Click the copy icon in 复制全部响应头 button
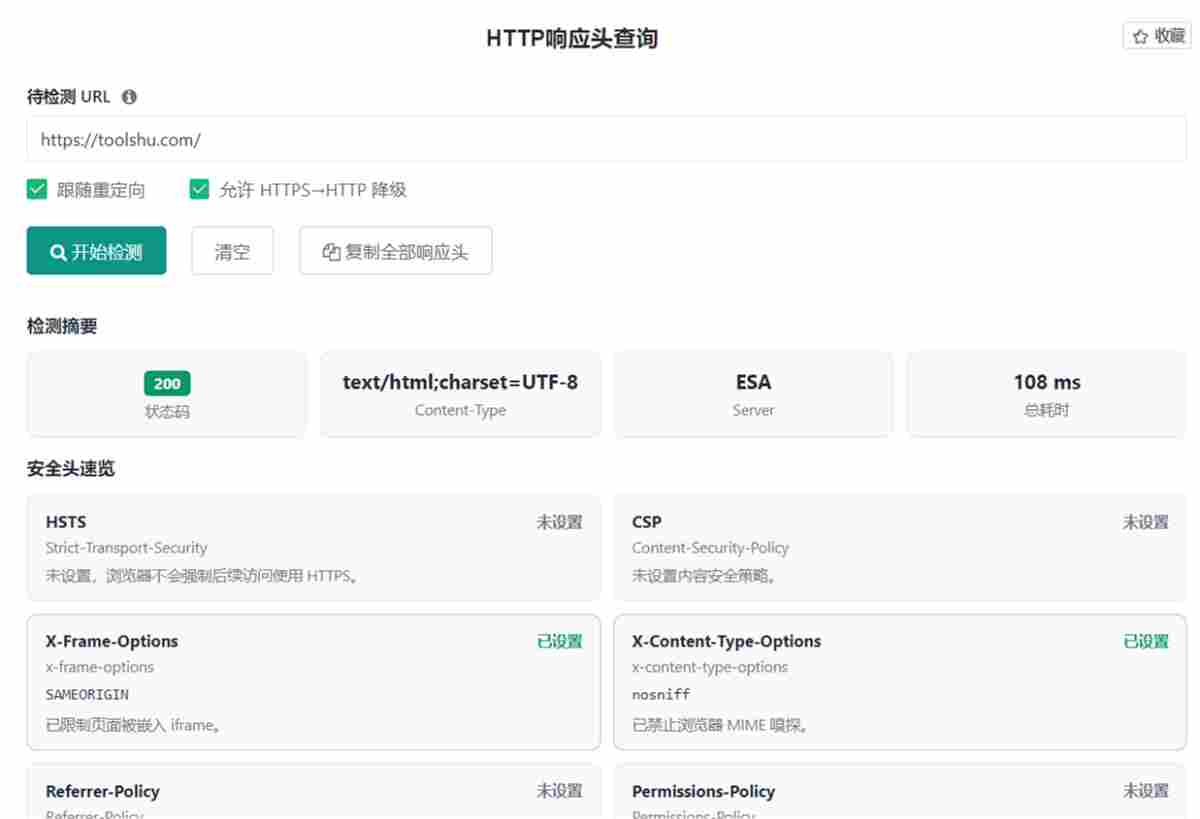 [x=331, y=252]
